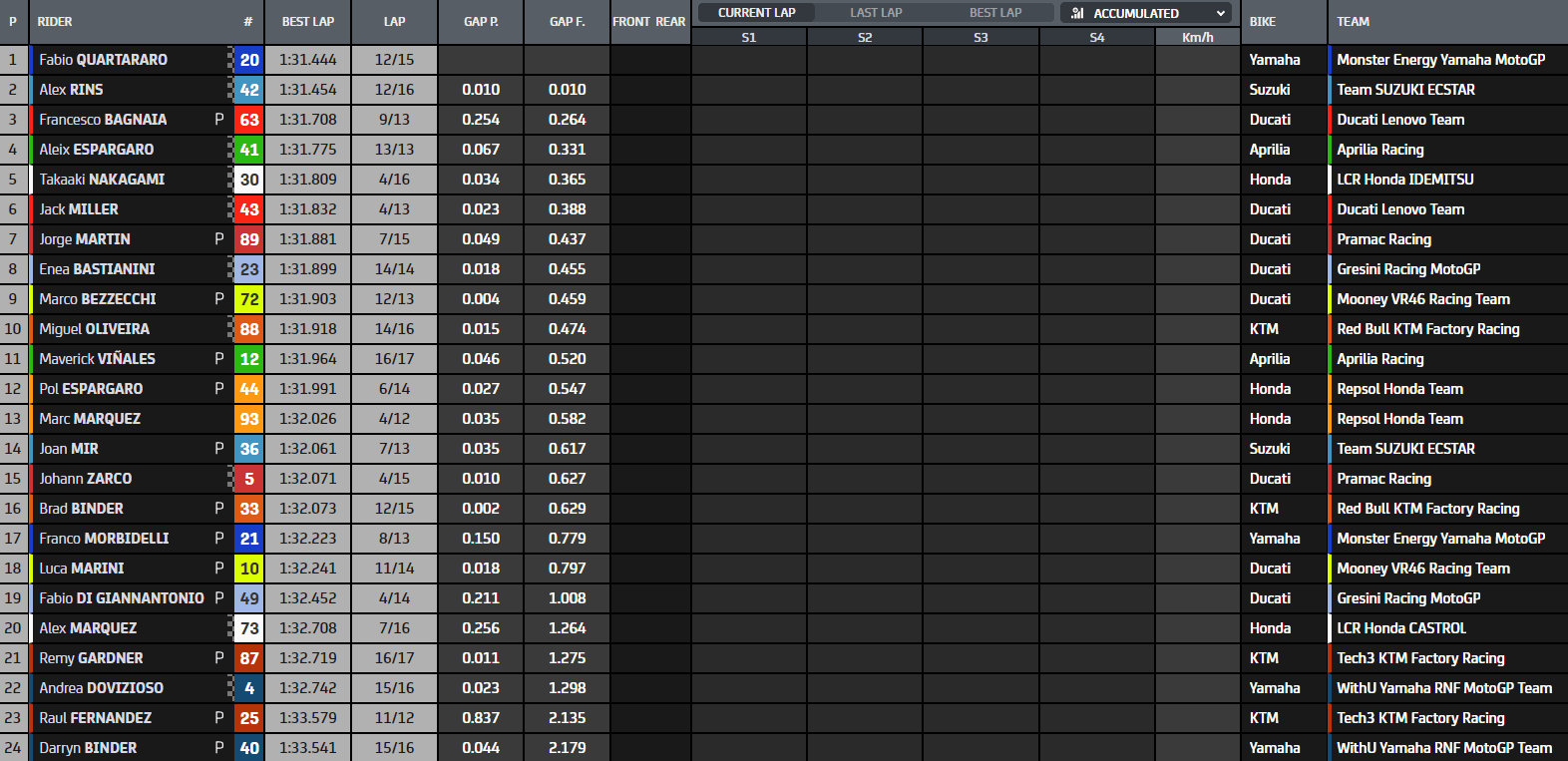The width and height of the screenshot is (1568, 761).
Task: Open Fabio QUARTARARO rider name
Action: pos(104,60)
